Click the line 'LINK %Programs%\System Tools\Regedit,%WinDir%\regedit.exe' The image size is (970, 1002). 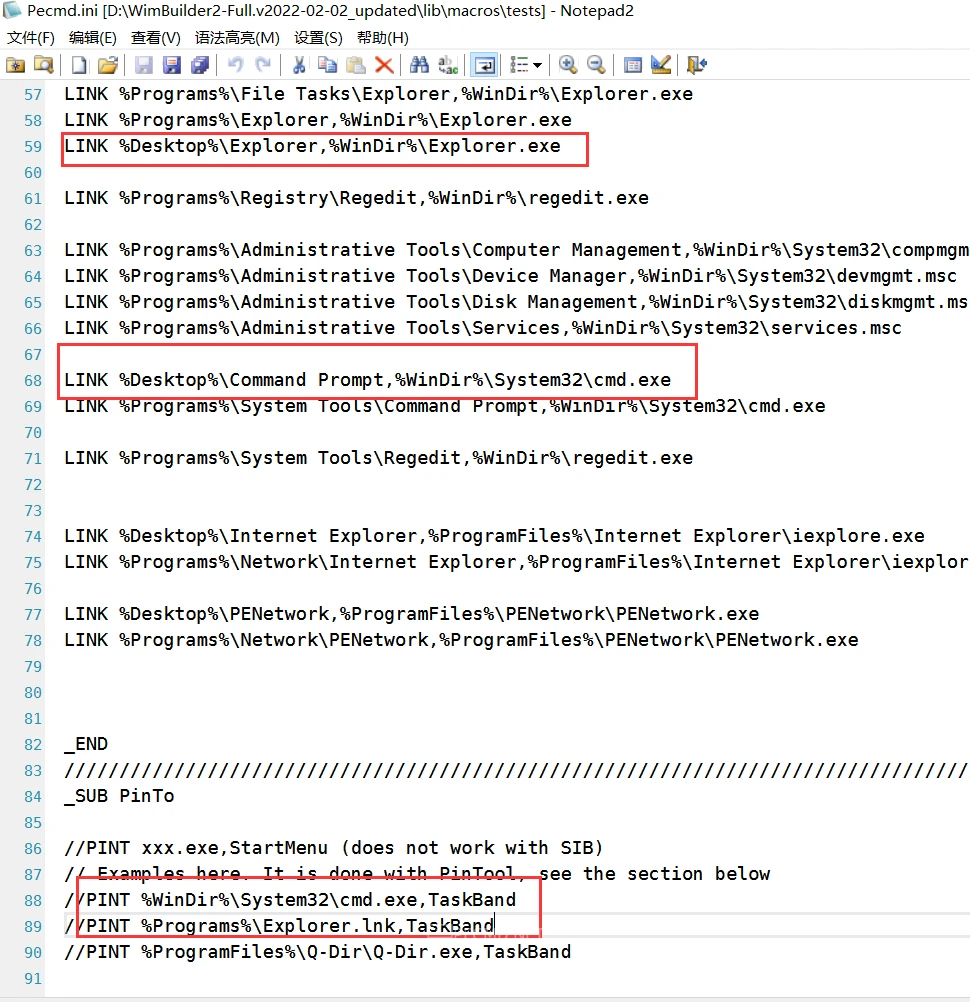coord(378,458)
